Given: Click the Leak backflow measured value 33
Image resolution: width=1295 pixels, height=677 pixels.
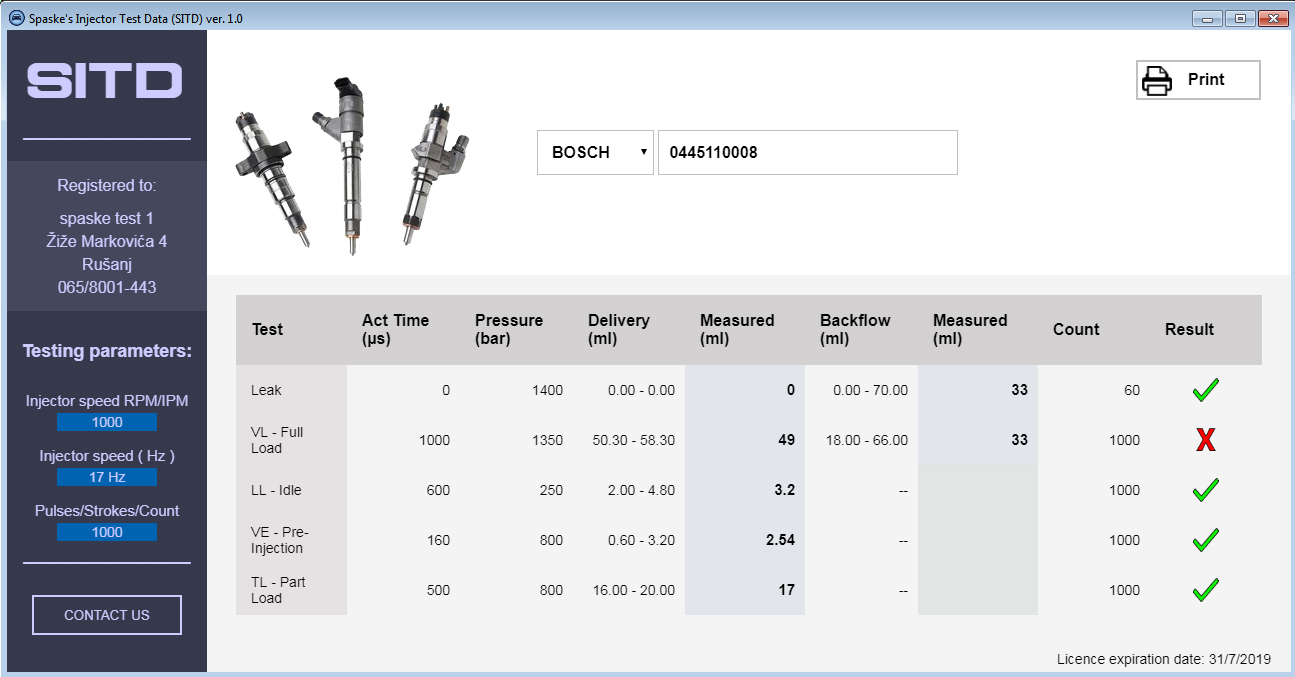Looking at the screenshot, I should pos(1018,390).
